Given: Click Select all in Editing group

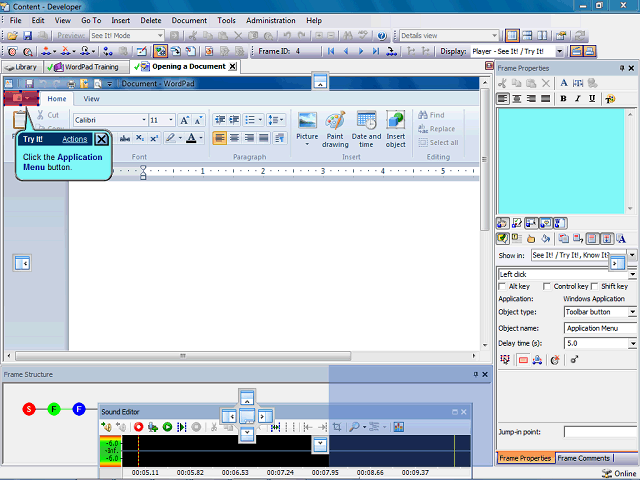Looking at the screenshot, I should tap(438, 142).
